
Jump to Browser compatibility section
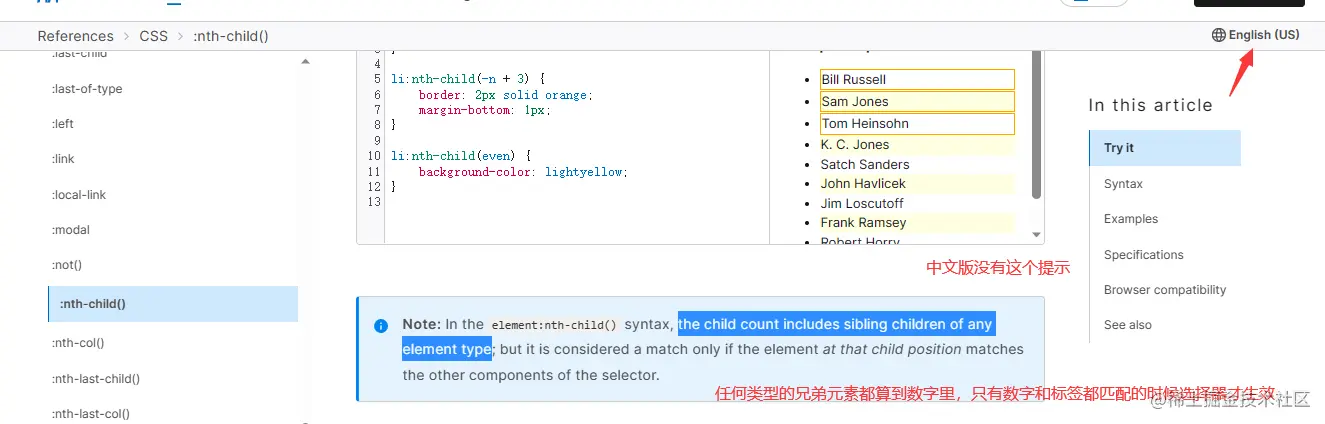click(1164, 290)
